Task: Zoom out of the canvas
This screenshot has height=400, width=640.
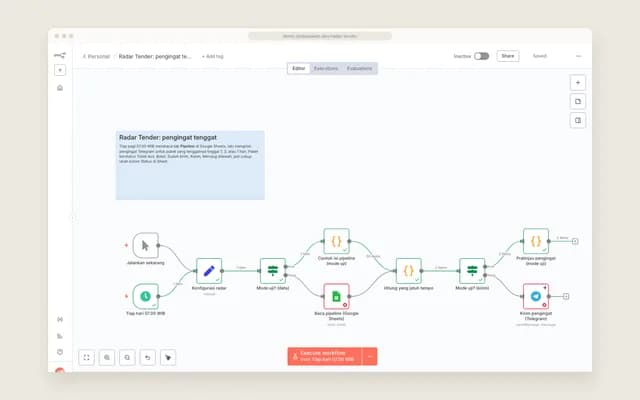Action: (x=127, y=357)
